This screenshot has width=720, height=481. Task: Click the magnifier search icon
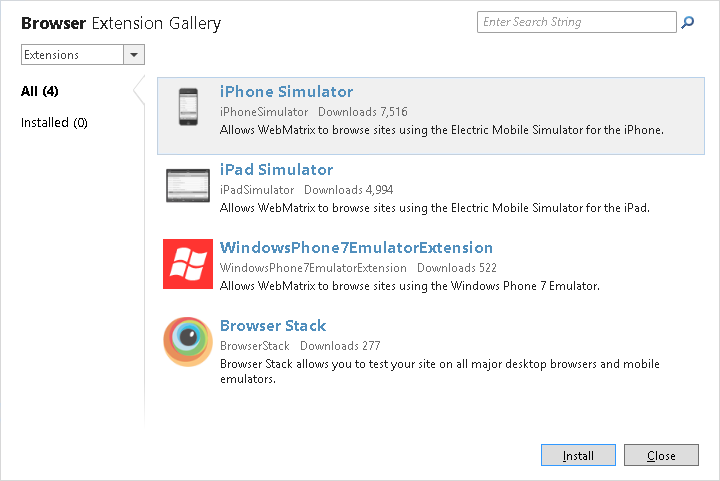[688, 22]
